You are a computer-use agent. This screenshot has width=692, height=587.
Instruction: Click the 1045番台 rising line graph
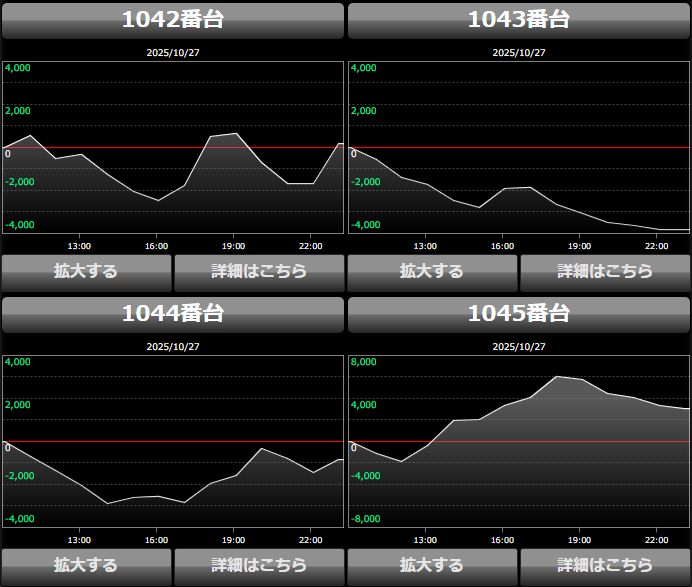point(519,441)
